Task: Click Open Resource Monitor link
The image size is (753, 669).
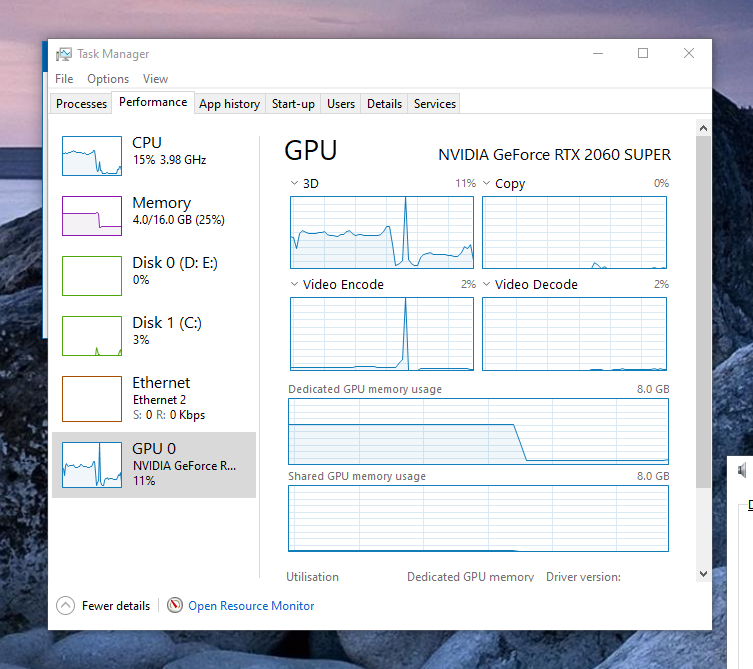Action: pos(251,606)
